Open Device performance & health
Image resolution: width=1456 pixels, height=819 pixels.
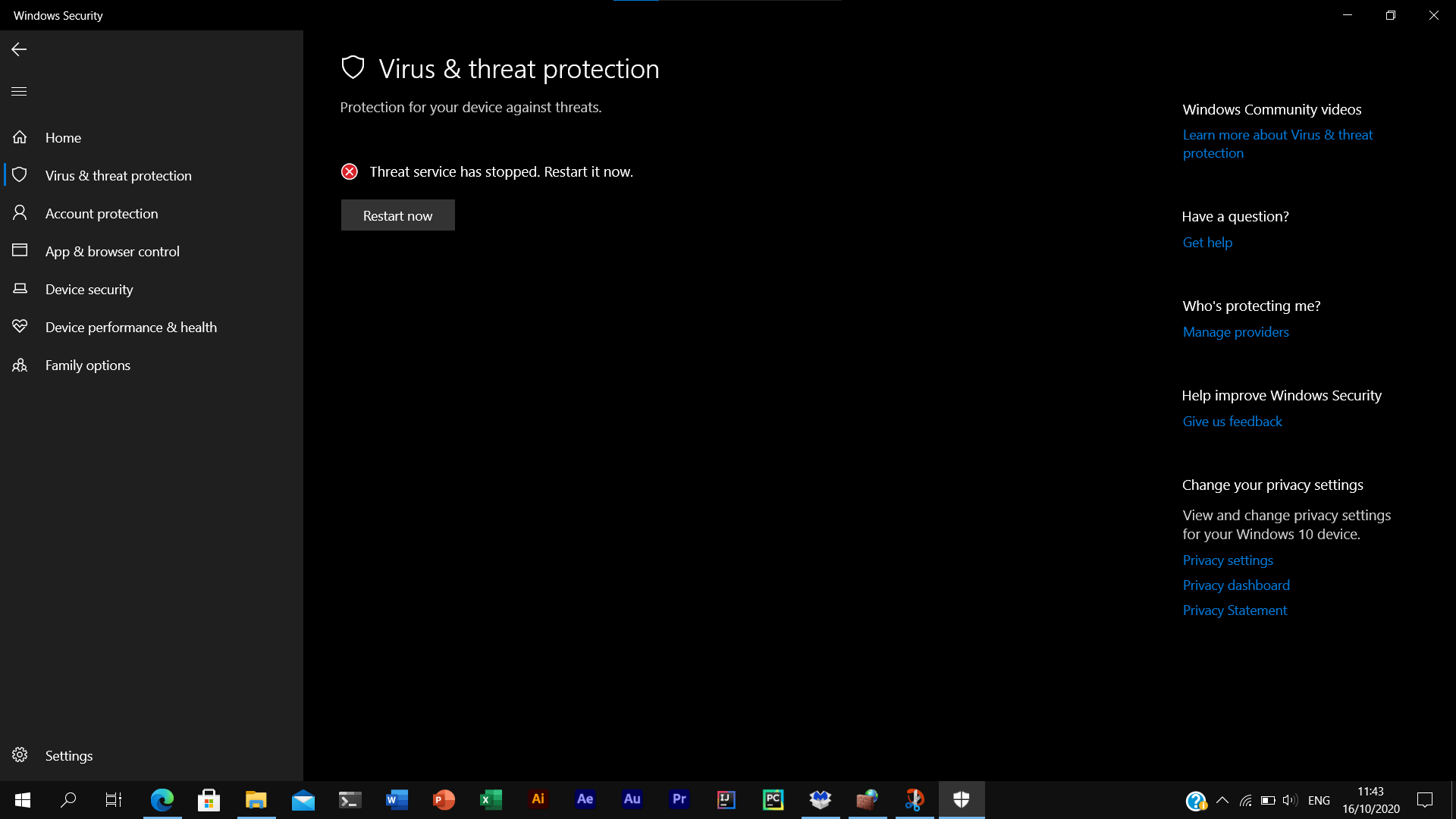click(x=152, y=327)
